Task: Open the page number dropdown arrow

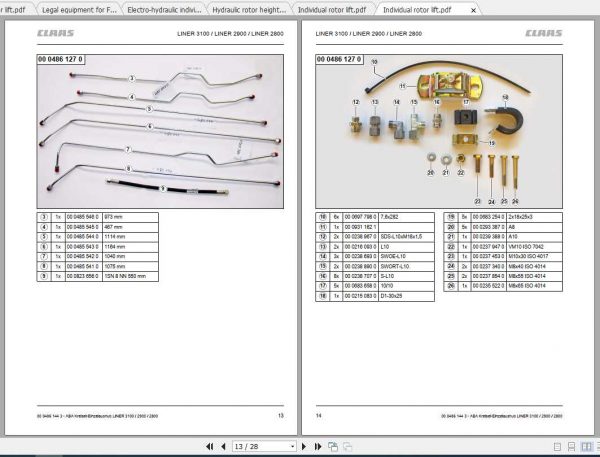Action: pos(292,446)
